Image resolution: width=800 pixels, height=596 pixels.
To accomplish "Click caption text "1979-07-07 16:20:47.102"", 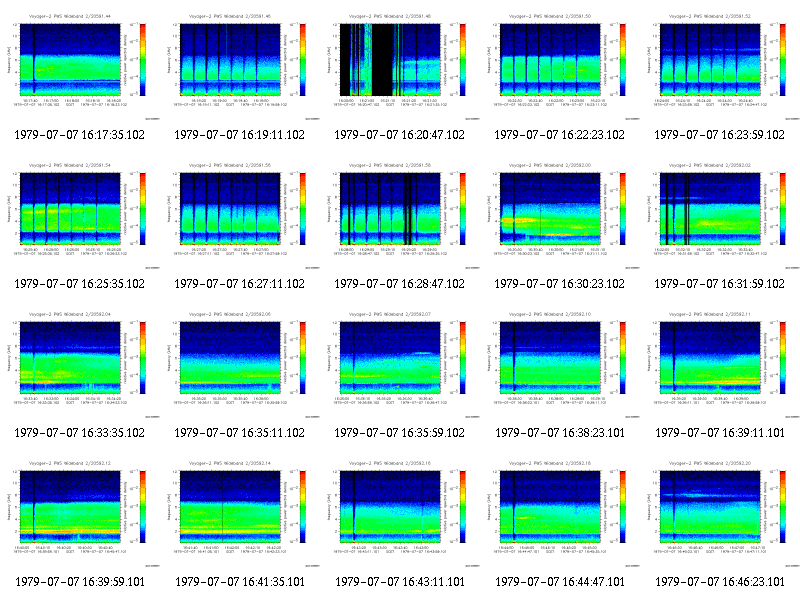I will pyautogui.click(x=399, y=135).
